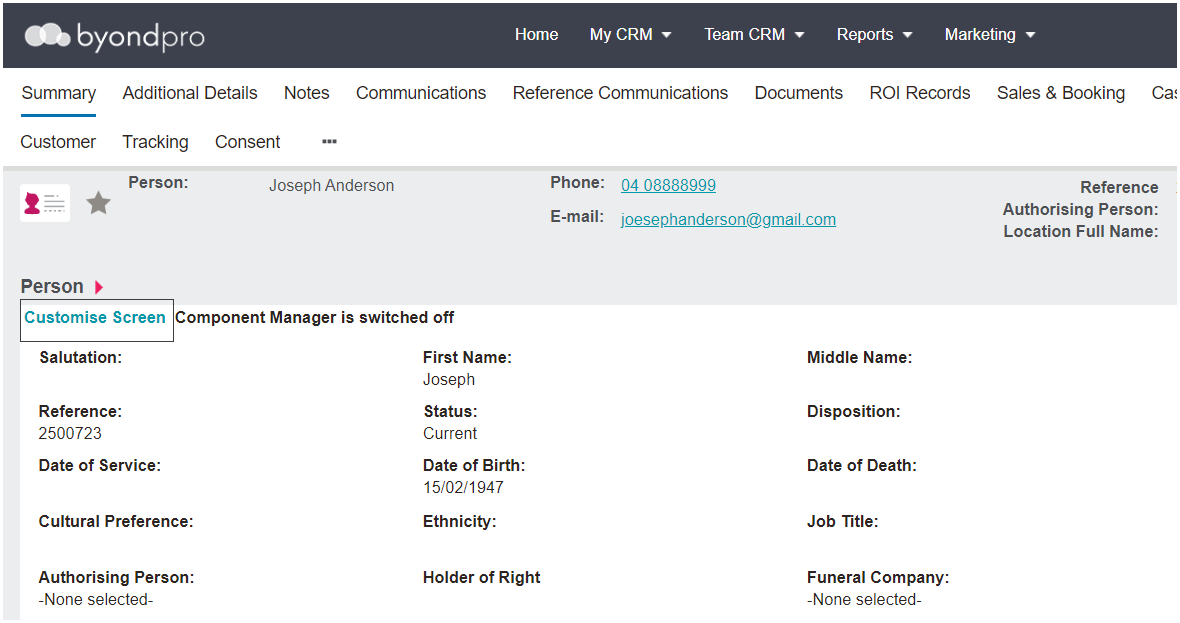Open the Documents tab
1180x623 pixels.
tap(798, 93)
